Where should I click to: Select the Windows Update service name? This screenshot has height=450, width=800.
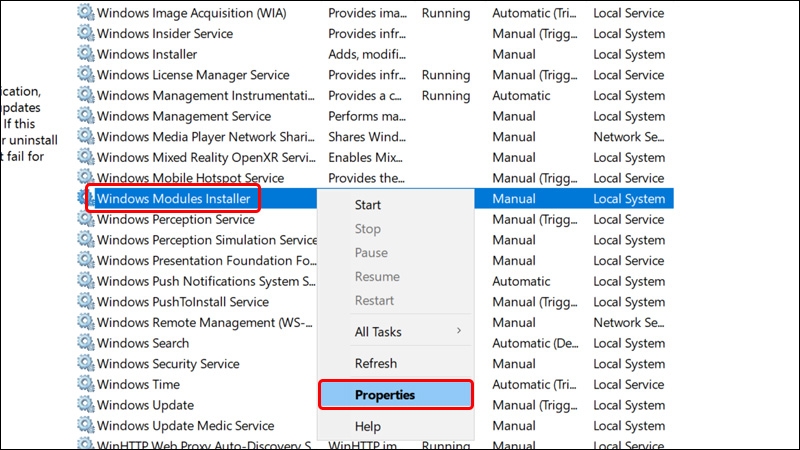(145, 406)
